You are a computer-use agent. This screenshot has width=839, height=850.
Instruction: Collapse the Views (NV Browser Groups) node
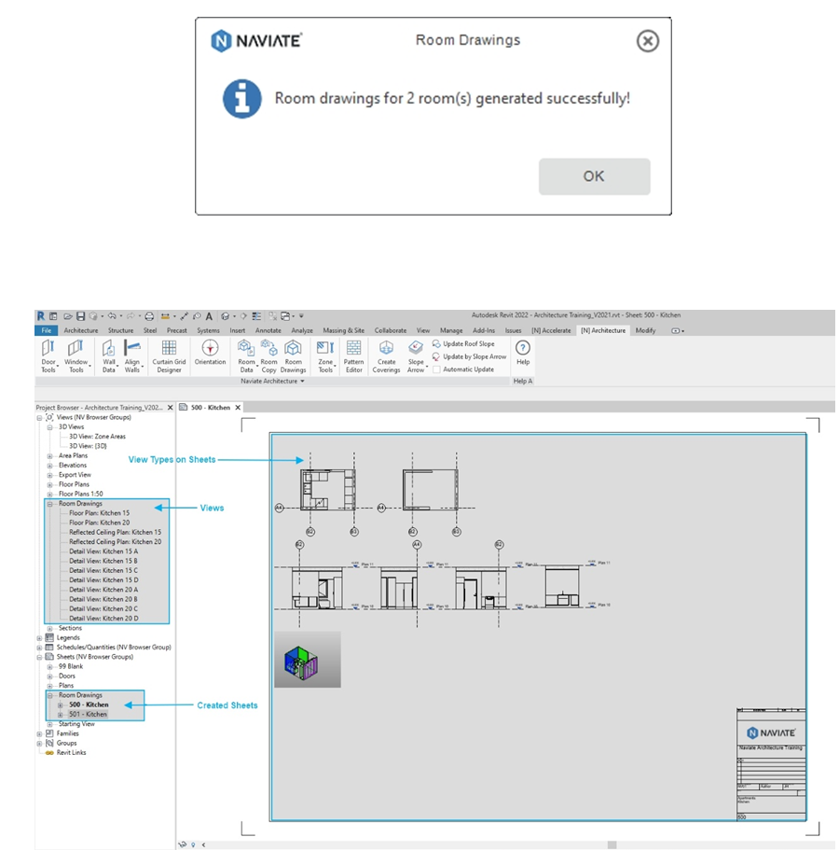[x=39, y=417]
